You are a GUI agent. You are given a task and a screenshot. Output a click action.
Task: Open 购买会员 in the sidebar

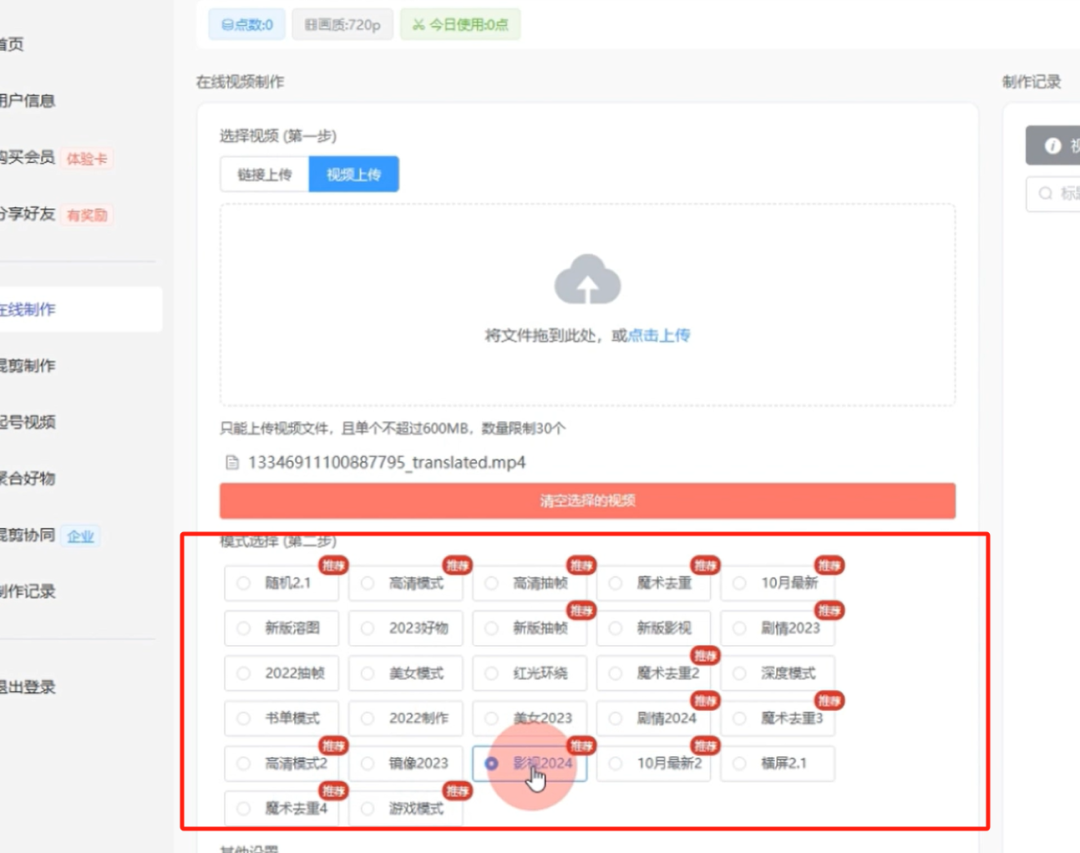pyautogui.click(x=28, y=158)
